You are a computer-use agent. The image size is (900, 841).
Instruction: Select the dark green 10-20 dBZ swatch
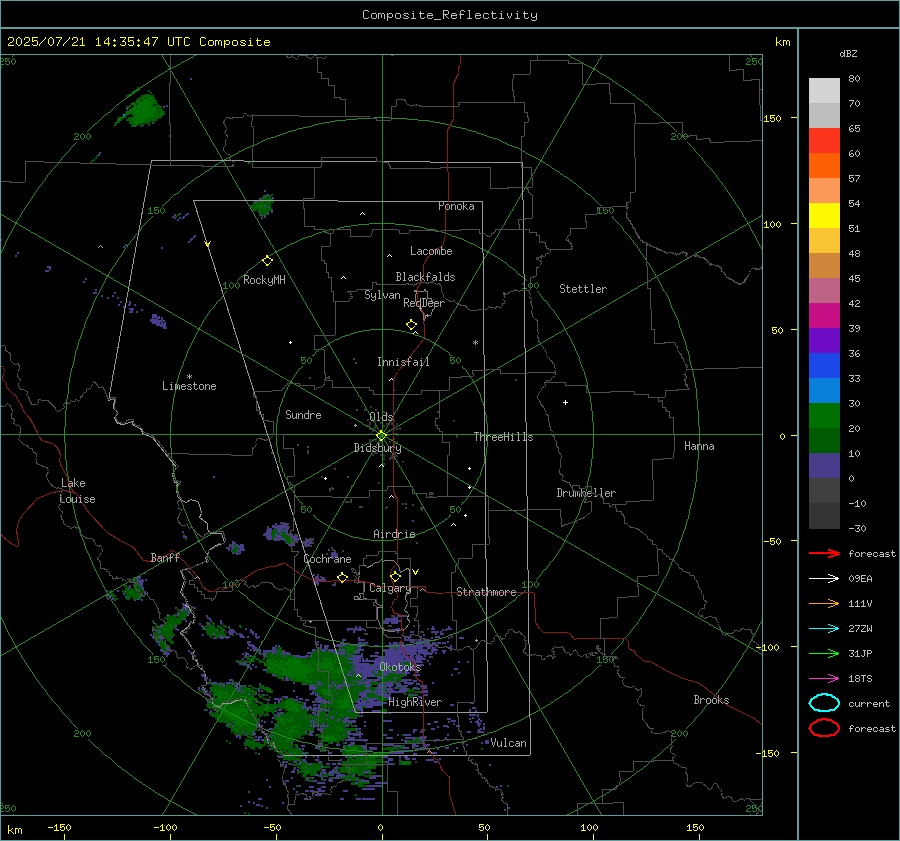824,441
